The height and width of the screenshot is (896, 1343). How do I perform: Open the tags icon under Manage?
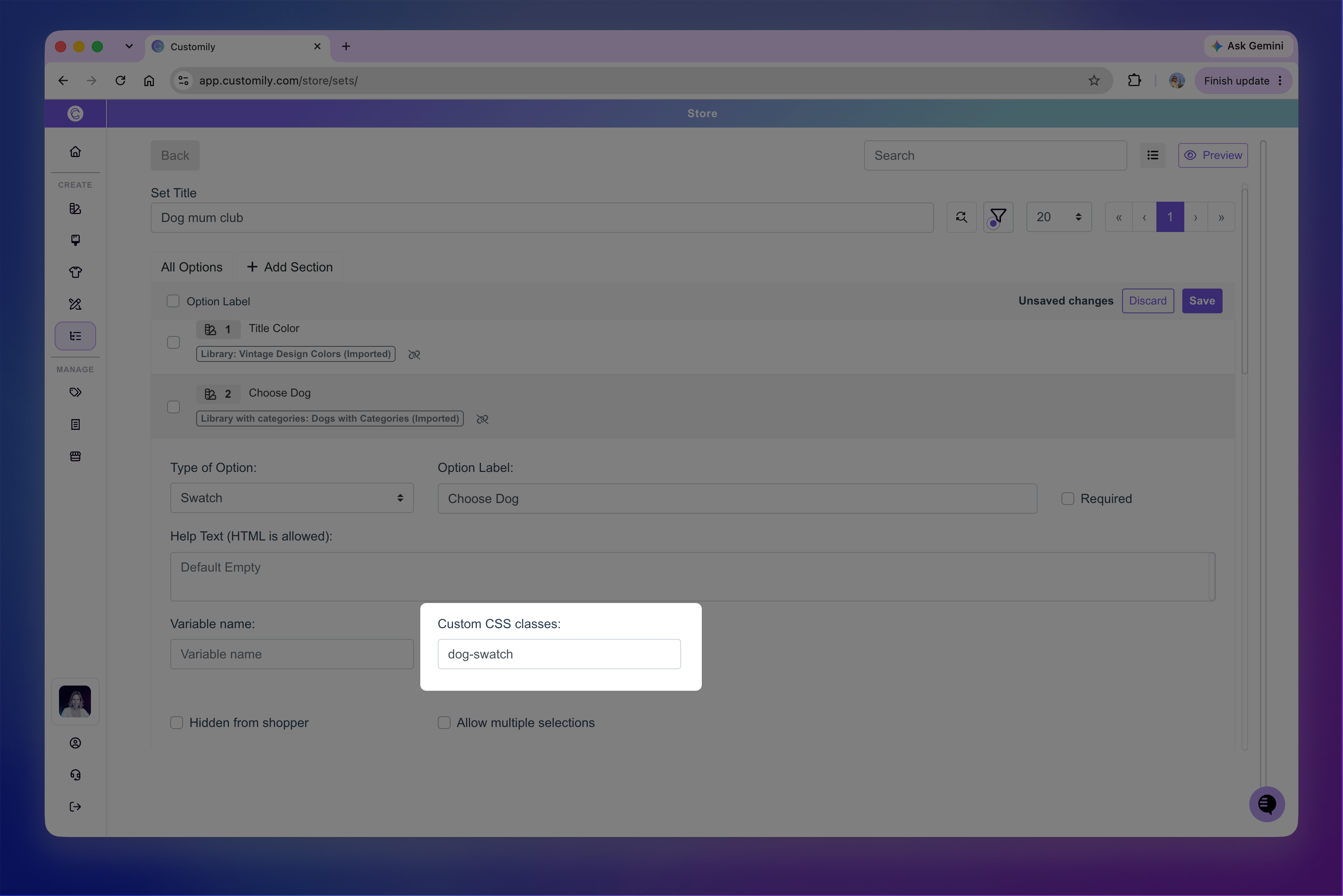click(x=75, y=393)
